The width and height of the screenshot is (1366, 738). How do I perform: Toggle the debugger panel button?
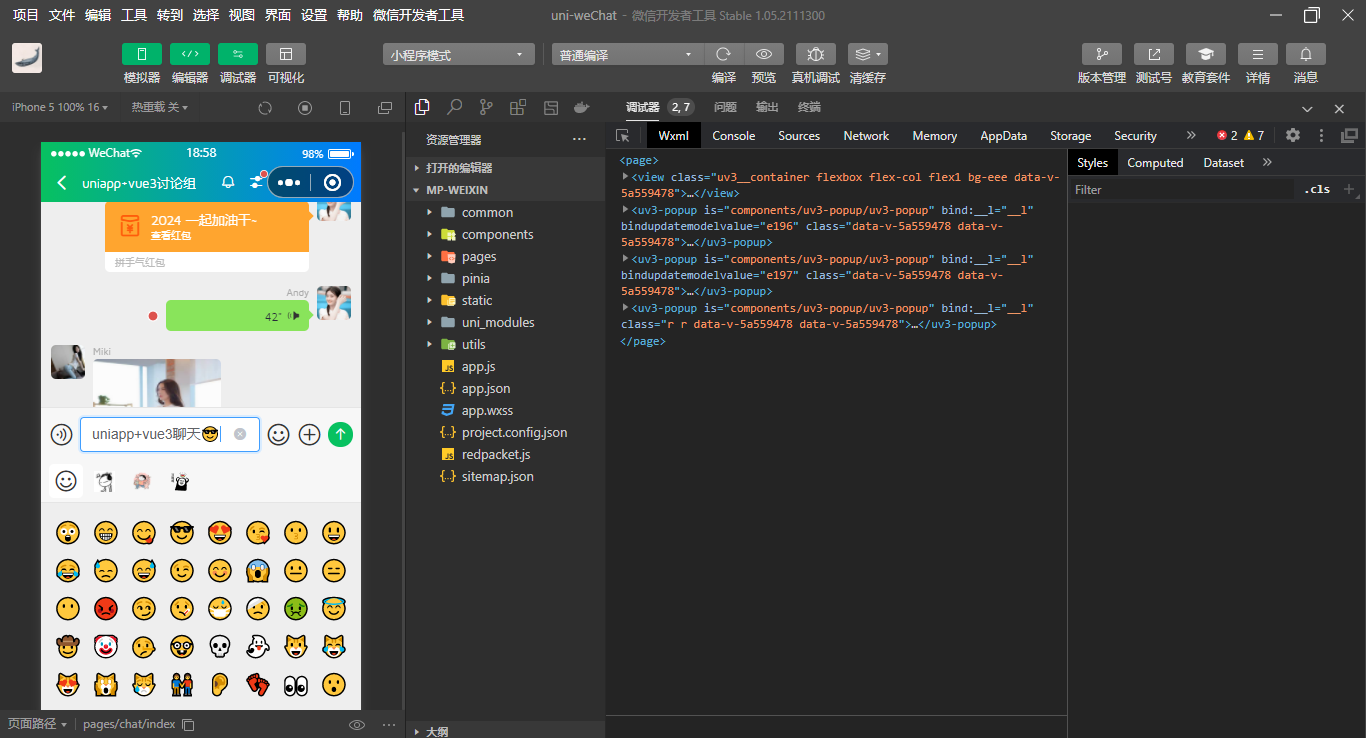[x=237, y=54]
